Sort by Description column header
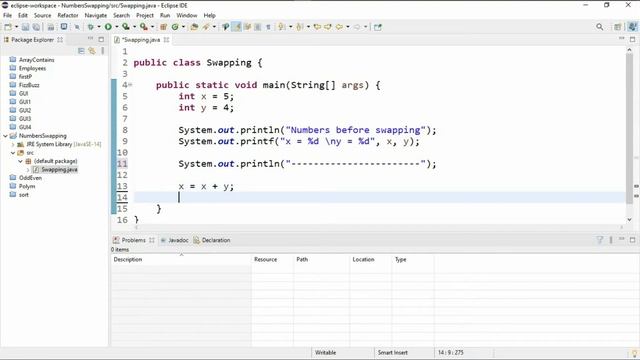 181,260
